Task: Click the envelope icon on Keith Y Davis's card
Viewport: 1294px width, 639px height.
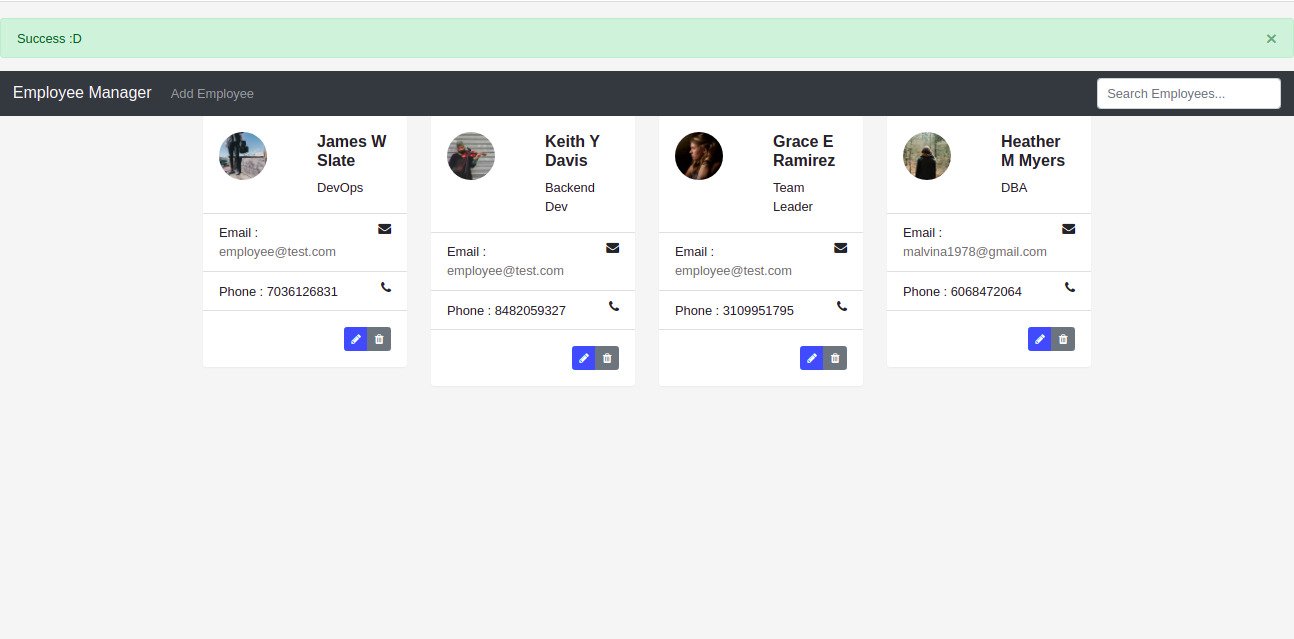Action: pyautogui.click(x=613, y=248)
